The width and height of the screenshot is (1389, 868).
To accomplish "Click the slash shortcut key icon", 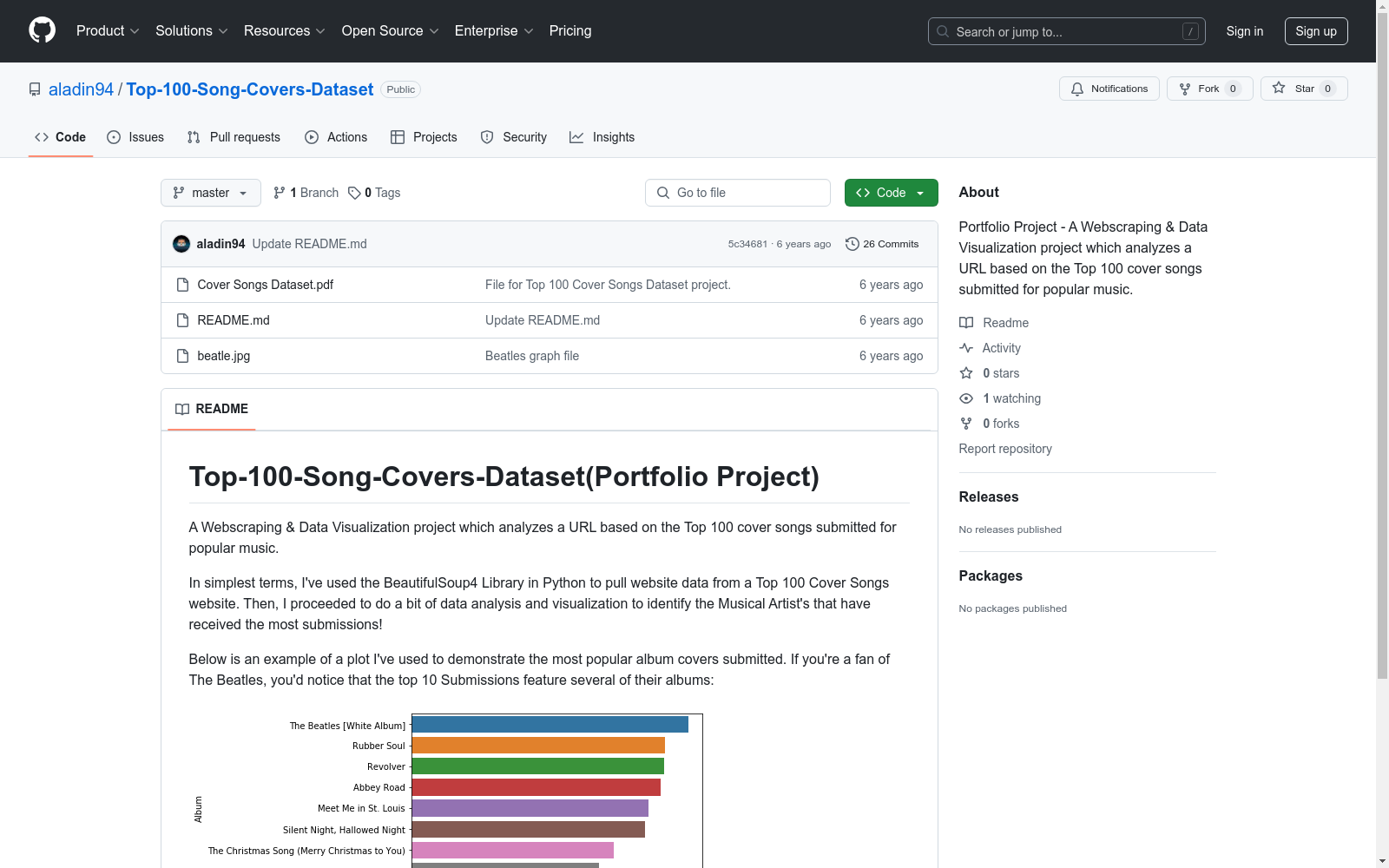I will point(1190,31).
